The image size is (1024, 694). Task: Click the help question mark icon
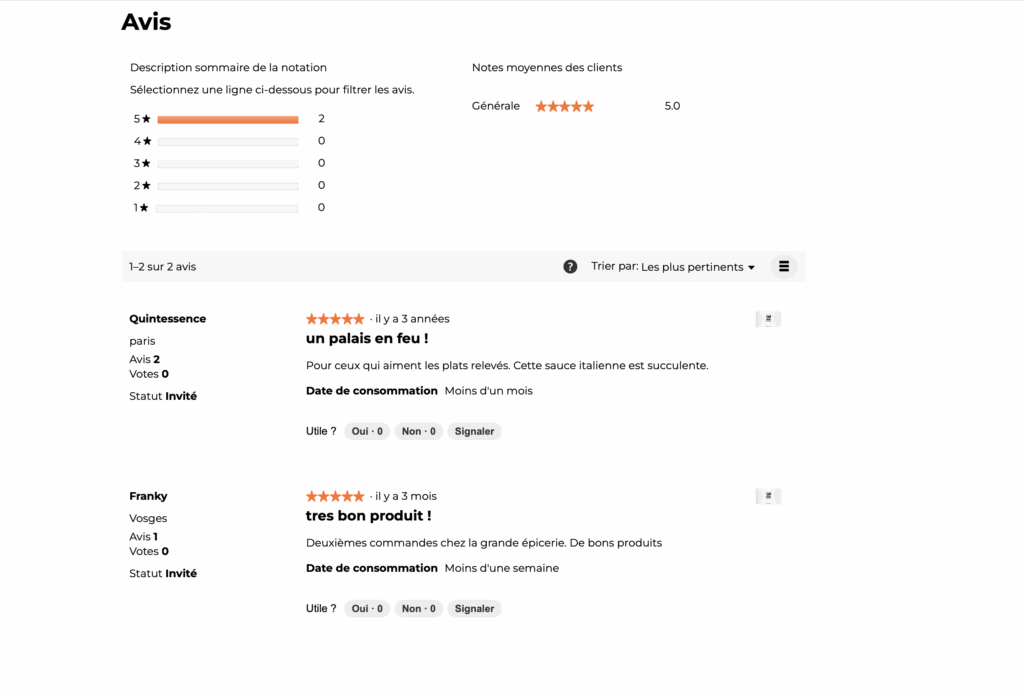pos(570,266)
